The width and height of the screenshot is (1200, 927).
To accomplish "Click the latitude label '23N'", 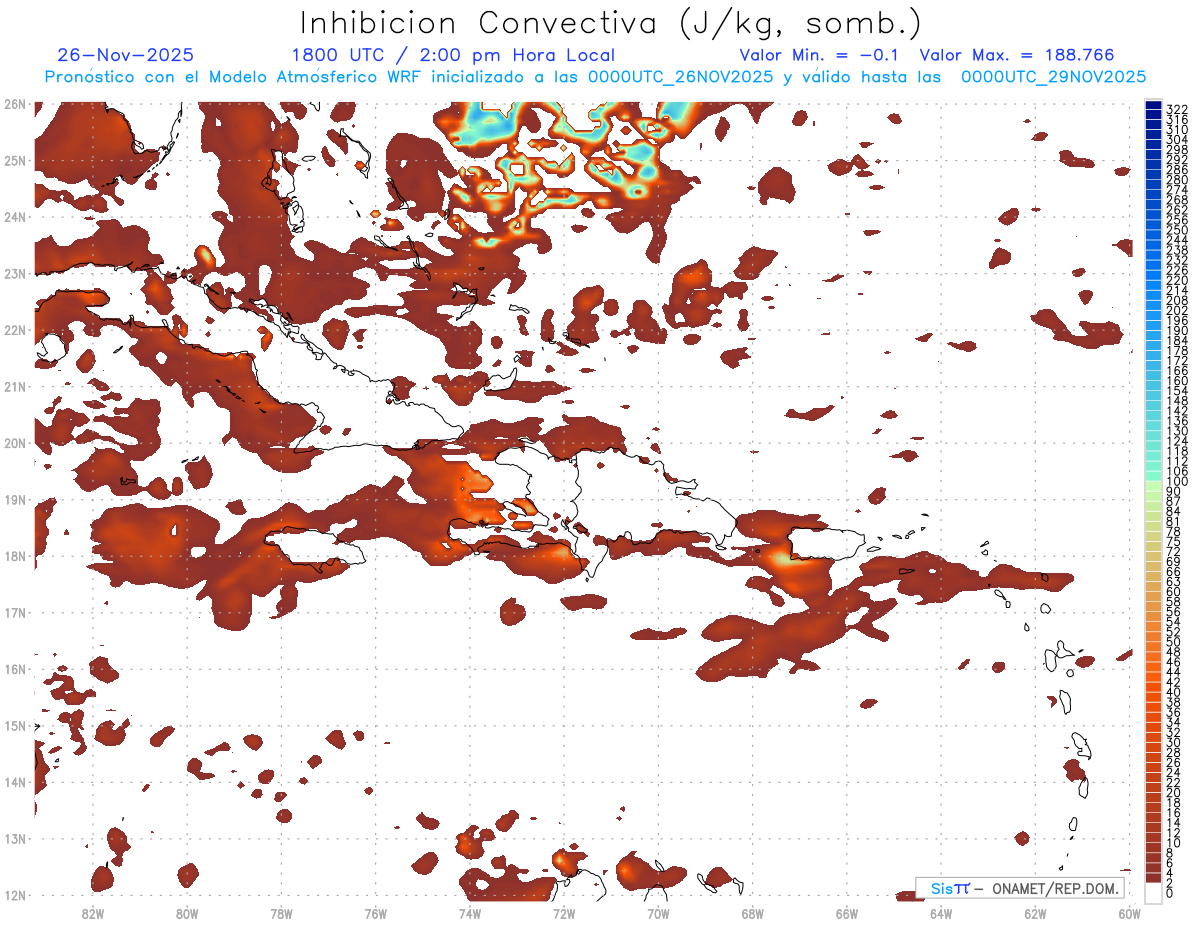I will point(15,273).
